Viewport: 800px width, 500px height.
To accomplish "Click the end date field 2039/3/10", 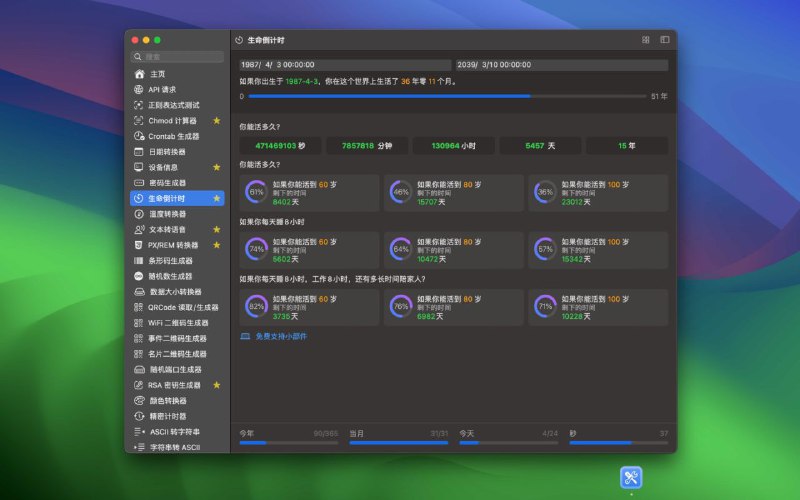I will (x=562, y=65).
